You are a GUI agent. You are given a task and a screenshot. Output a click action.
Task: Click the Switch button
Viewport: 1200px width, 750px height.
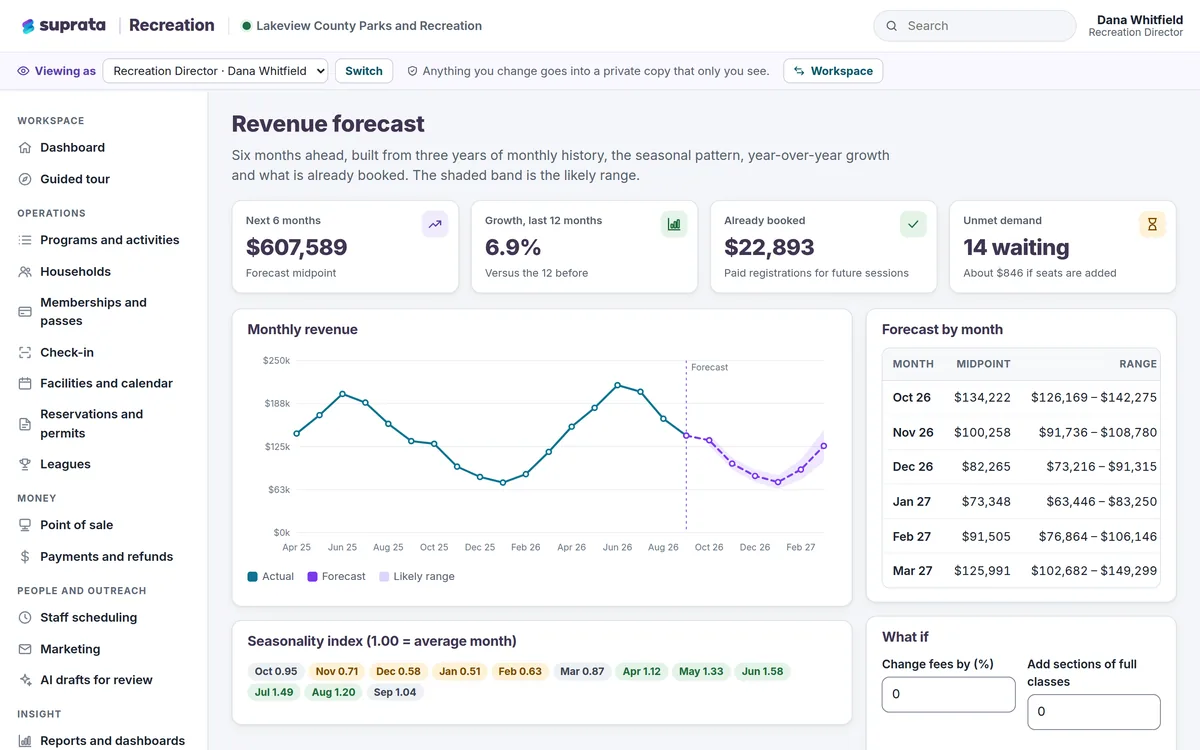(x=364, y=71)
